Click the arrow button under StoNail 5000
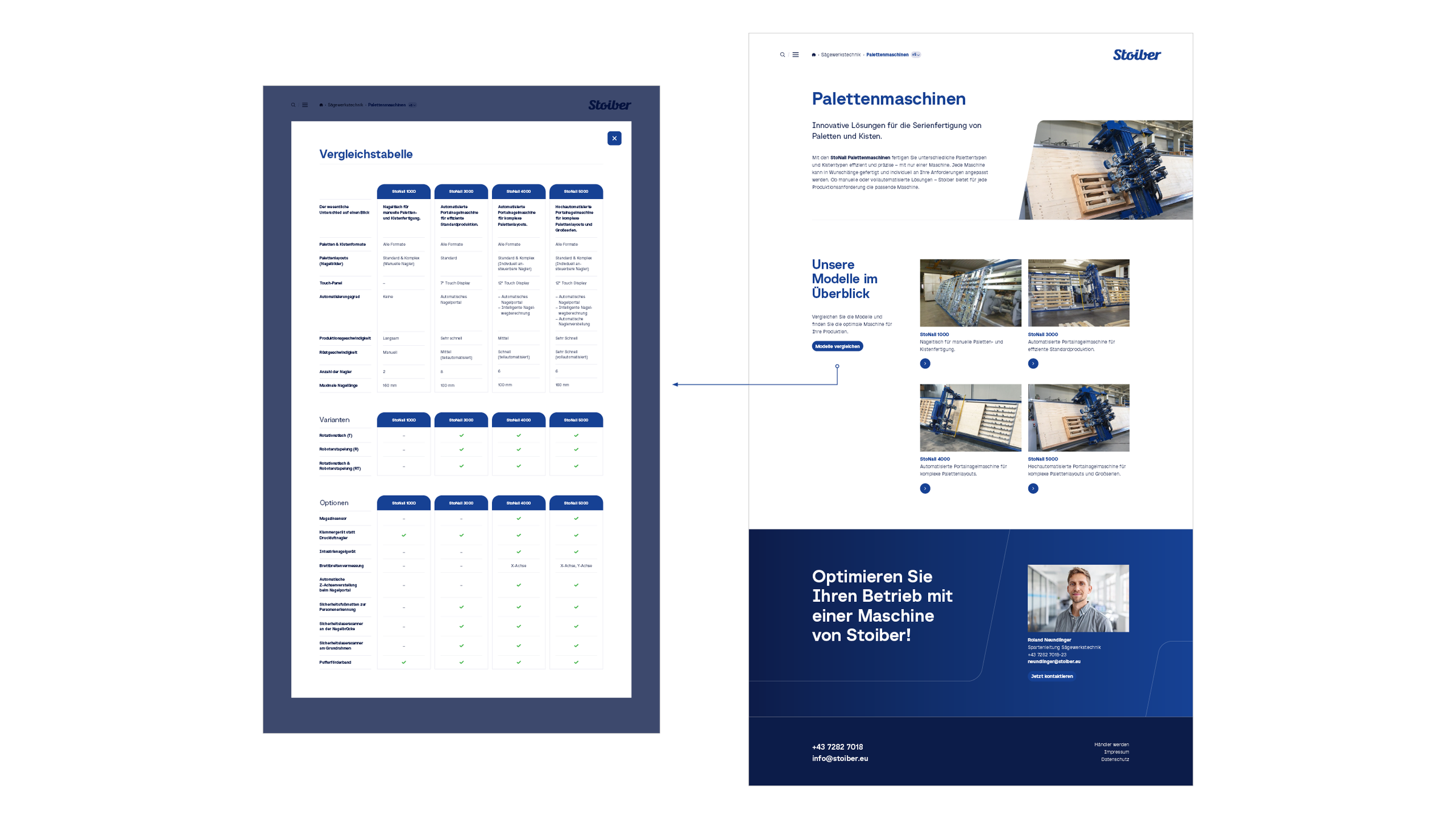Viewport: 1456px width, 819px height. (1033, 488)
